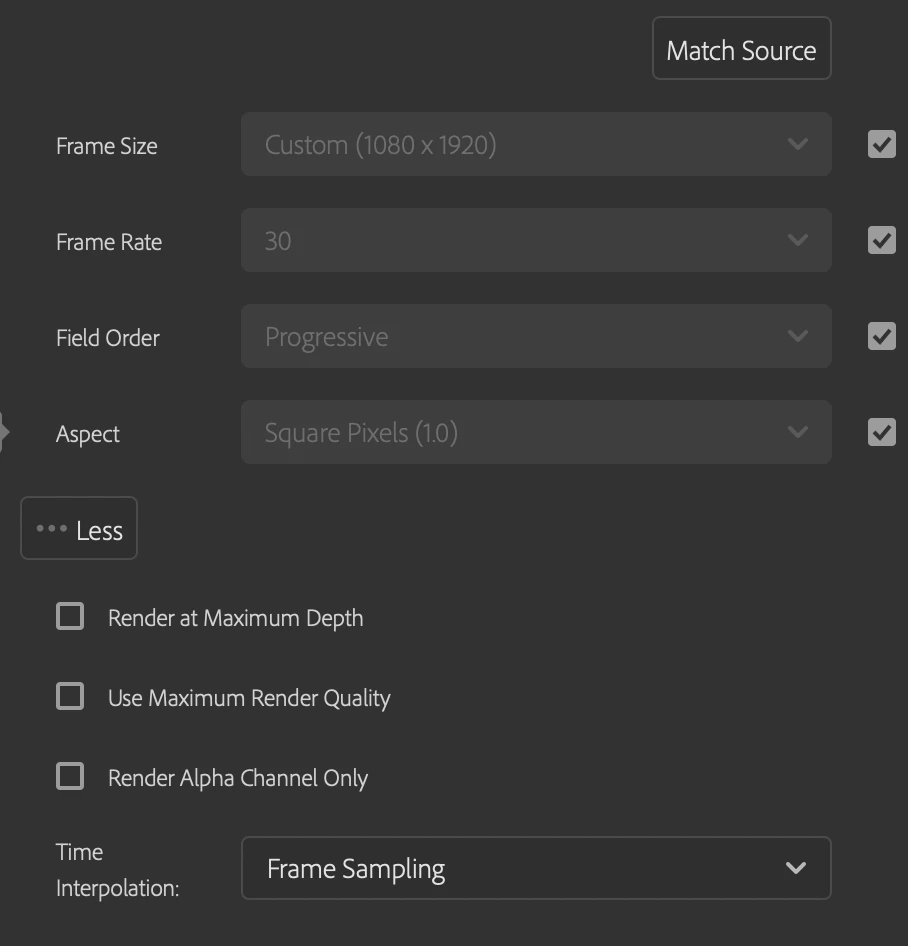Enable Render at Maximum Depth
This screenshot has height=946, width=908.
click(x=70, y=617)
